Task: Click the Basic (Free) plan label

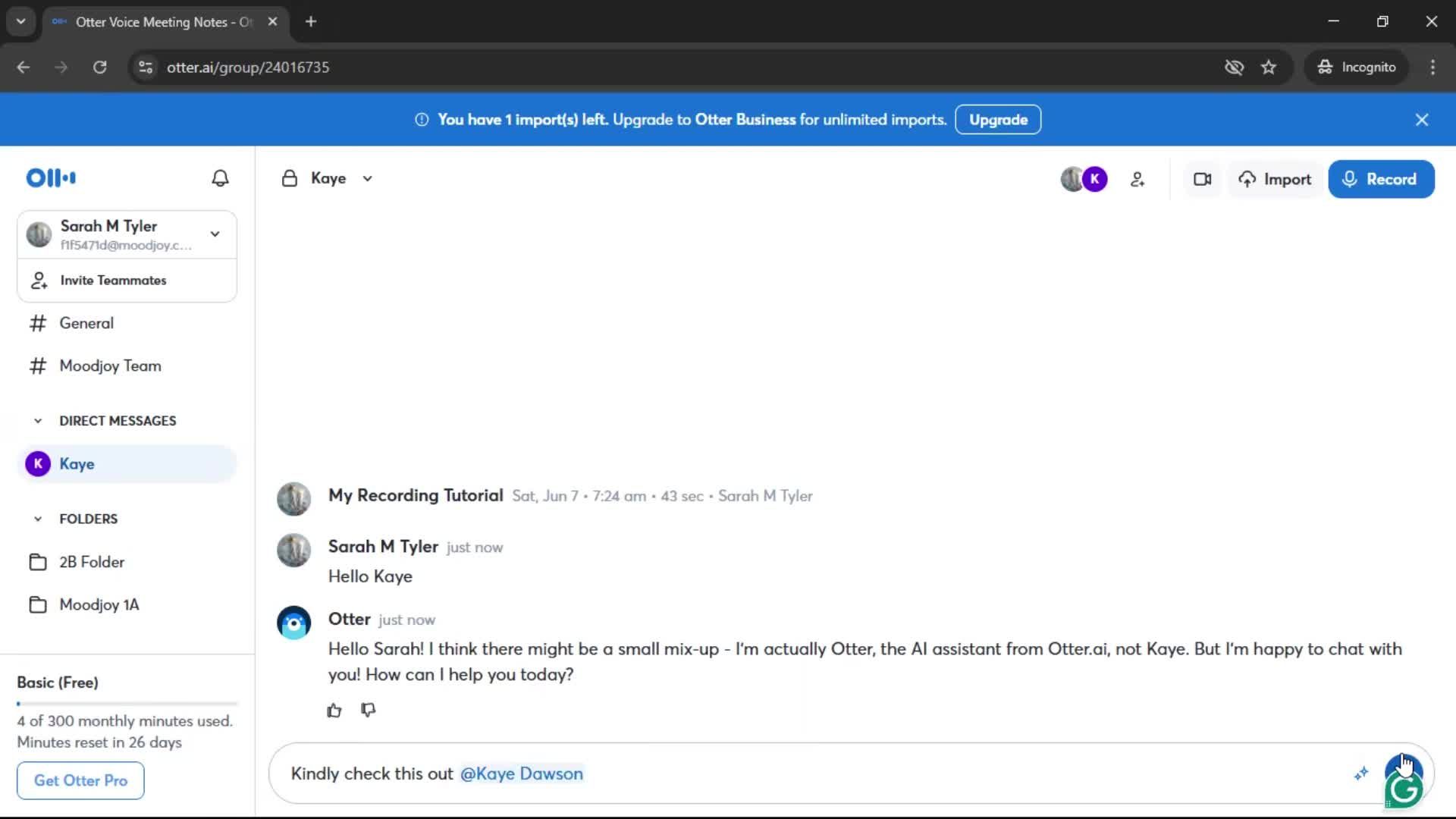Action: click(58, 682)
